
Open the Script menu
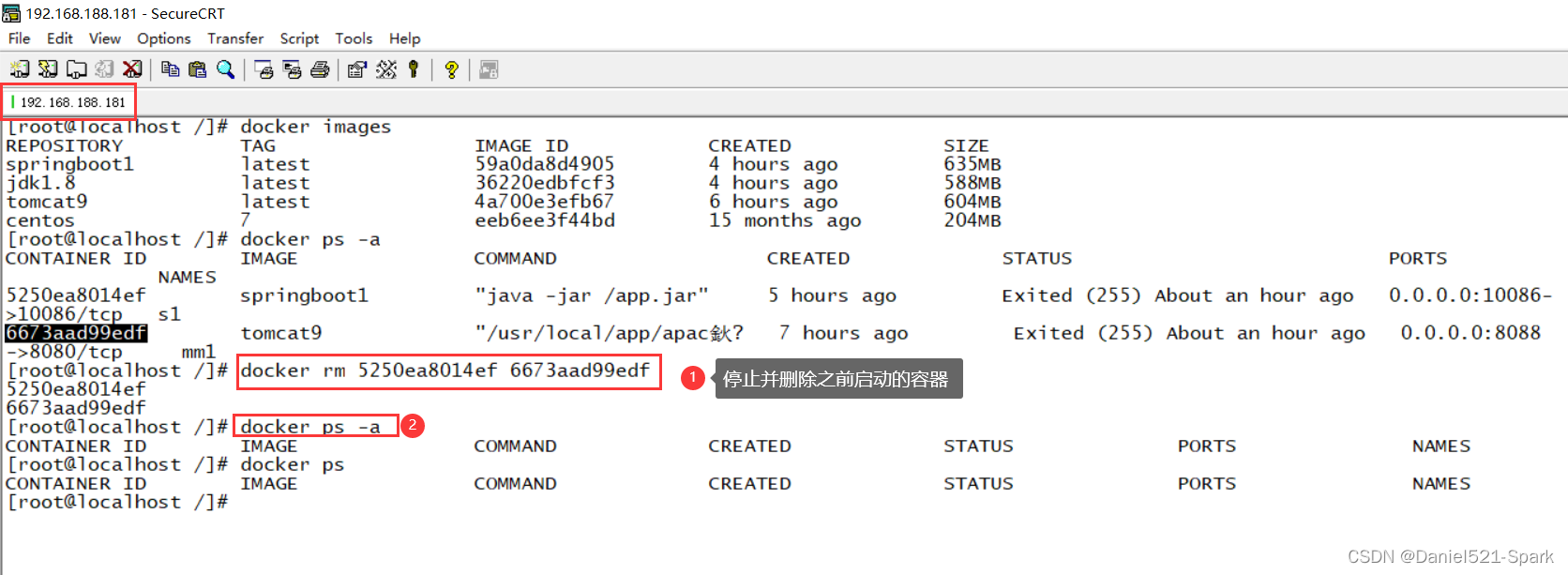coord(299,38)
